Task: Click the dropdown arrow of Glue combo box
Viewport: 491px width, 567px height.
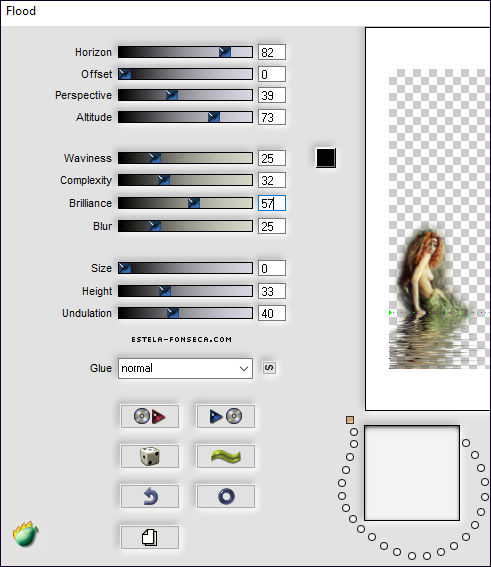Action: click(244, 369)
